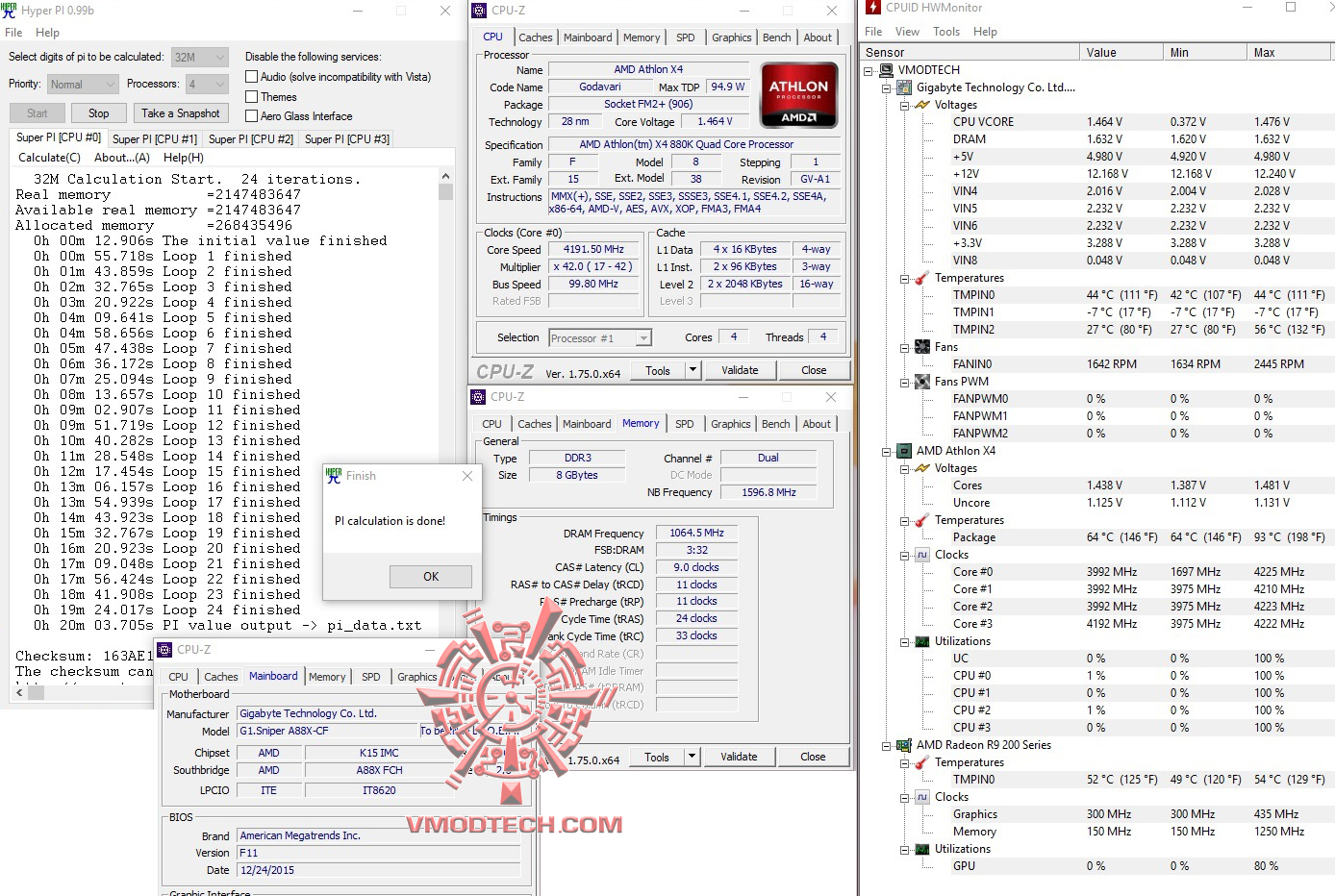The image size is (1335, 896).
Task: Click the Stop button in Hyper PI
Action: [99, 113]
